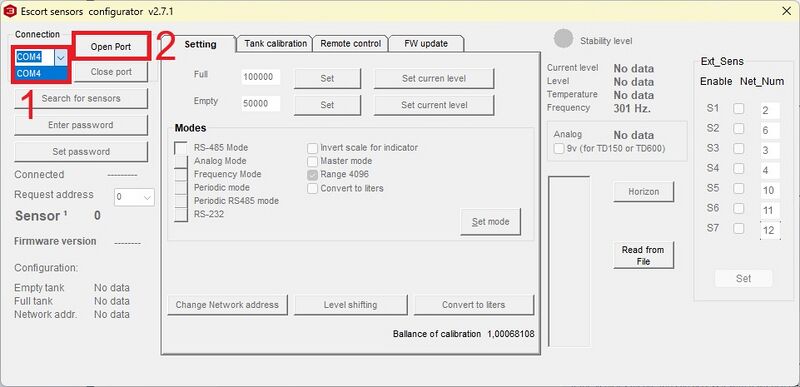Click the Frequency value 301 Hz.
800x387 pixels.
(x=632, y=108)
